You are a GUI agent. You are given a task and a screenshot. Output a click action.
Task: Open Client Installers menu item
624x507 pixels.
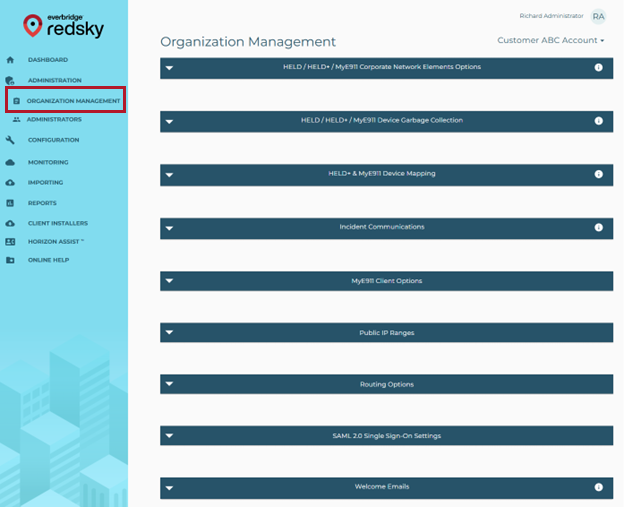58,223
